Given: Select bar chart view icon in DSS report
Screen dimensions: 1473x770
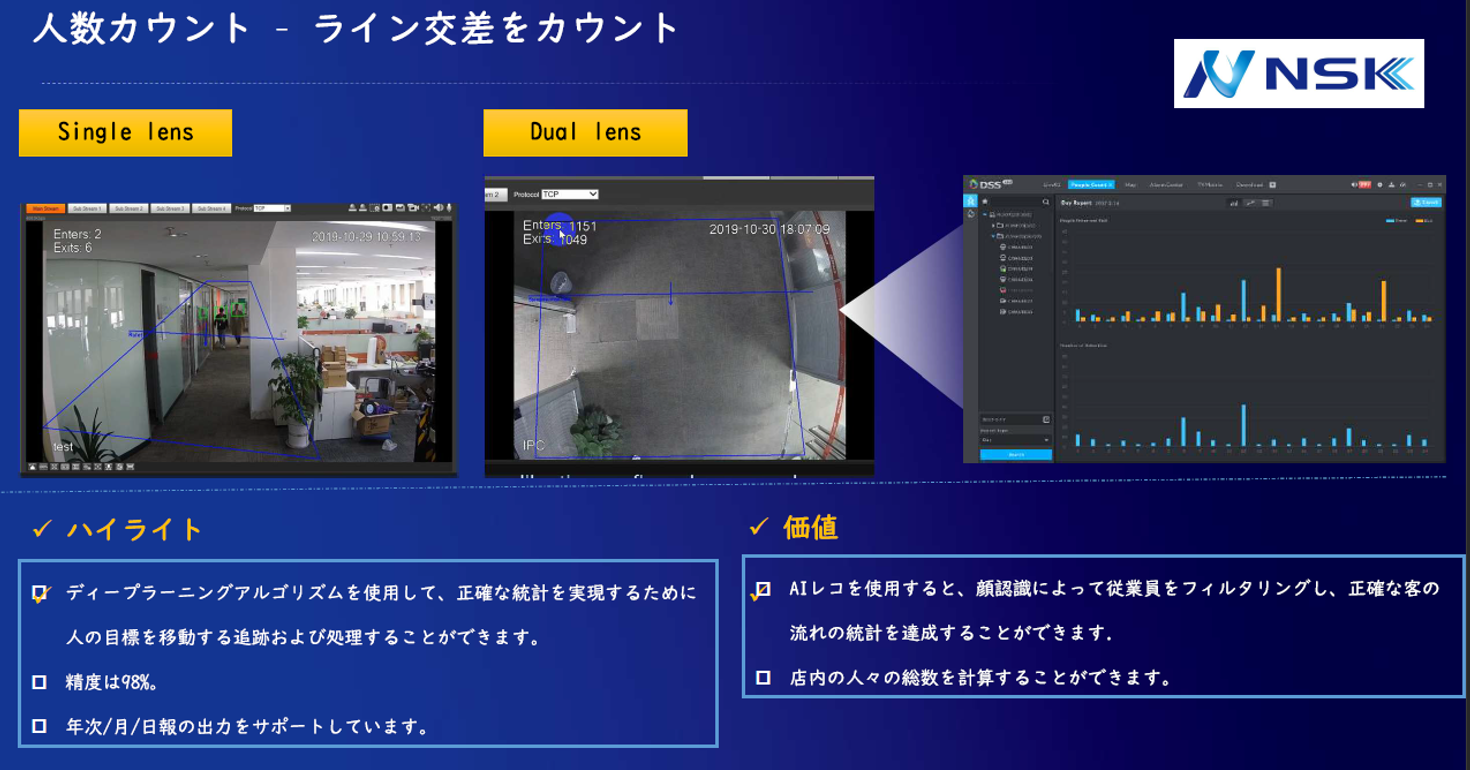Looking at the screenshot, I should [x=1234, y=203].
